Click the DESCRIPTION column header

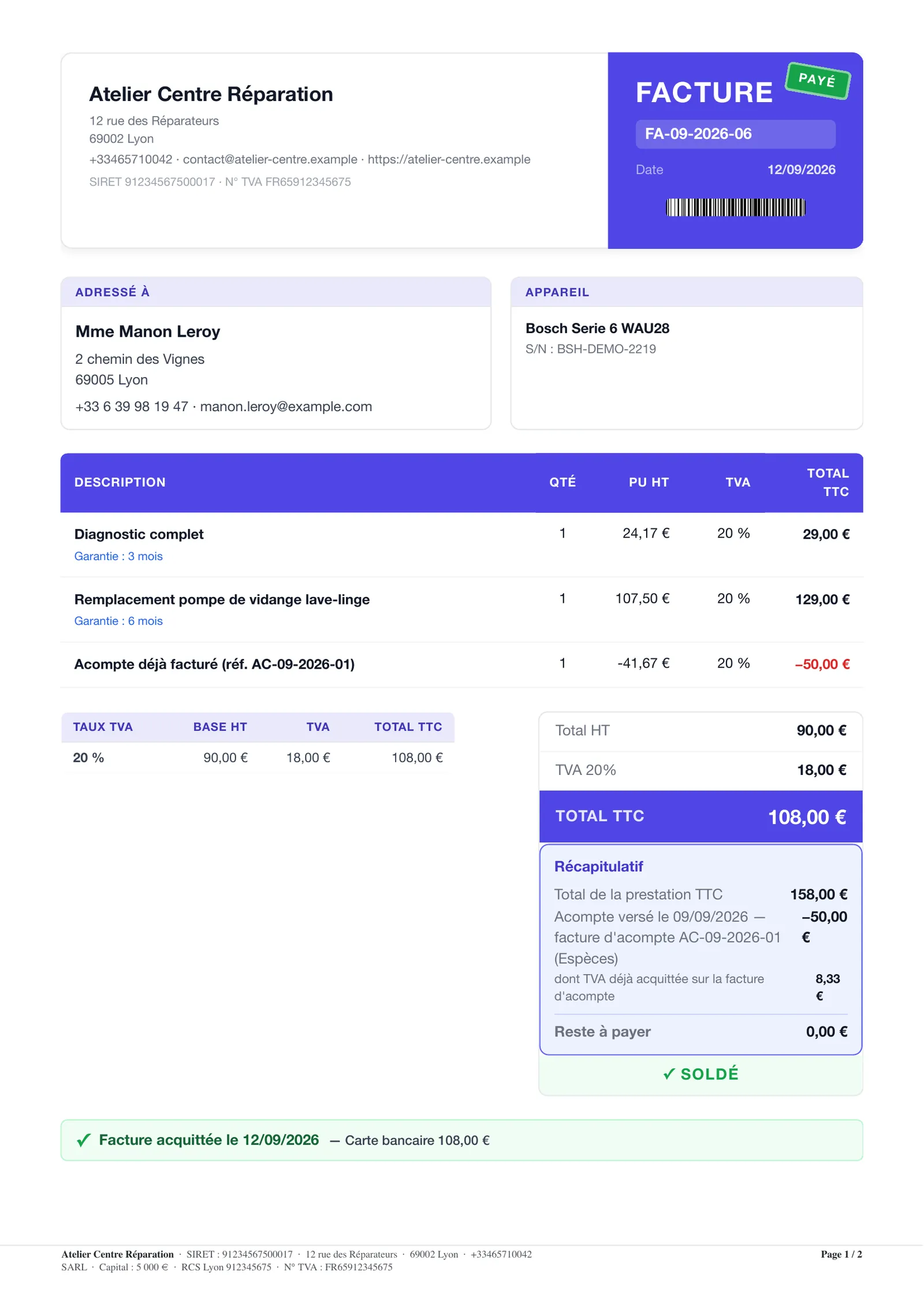coord(120,482)
